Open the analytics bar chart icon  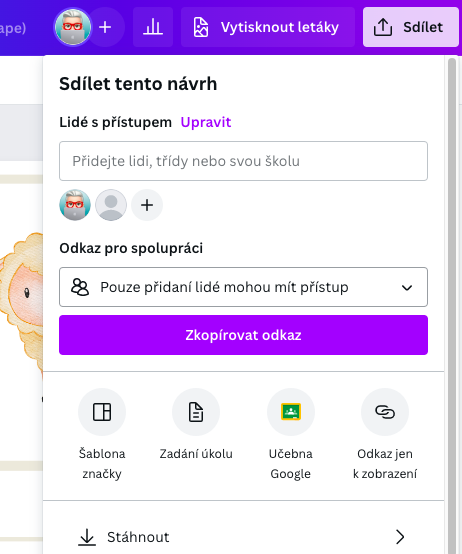153,27
